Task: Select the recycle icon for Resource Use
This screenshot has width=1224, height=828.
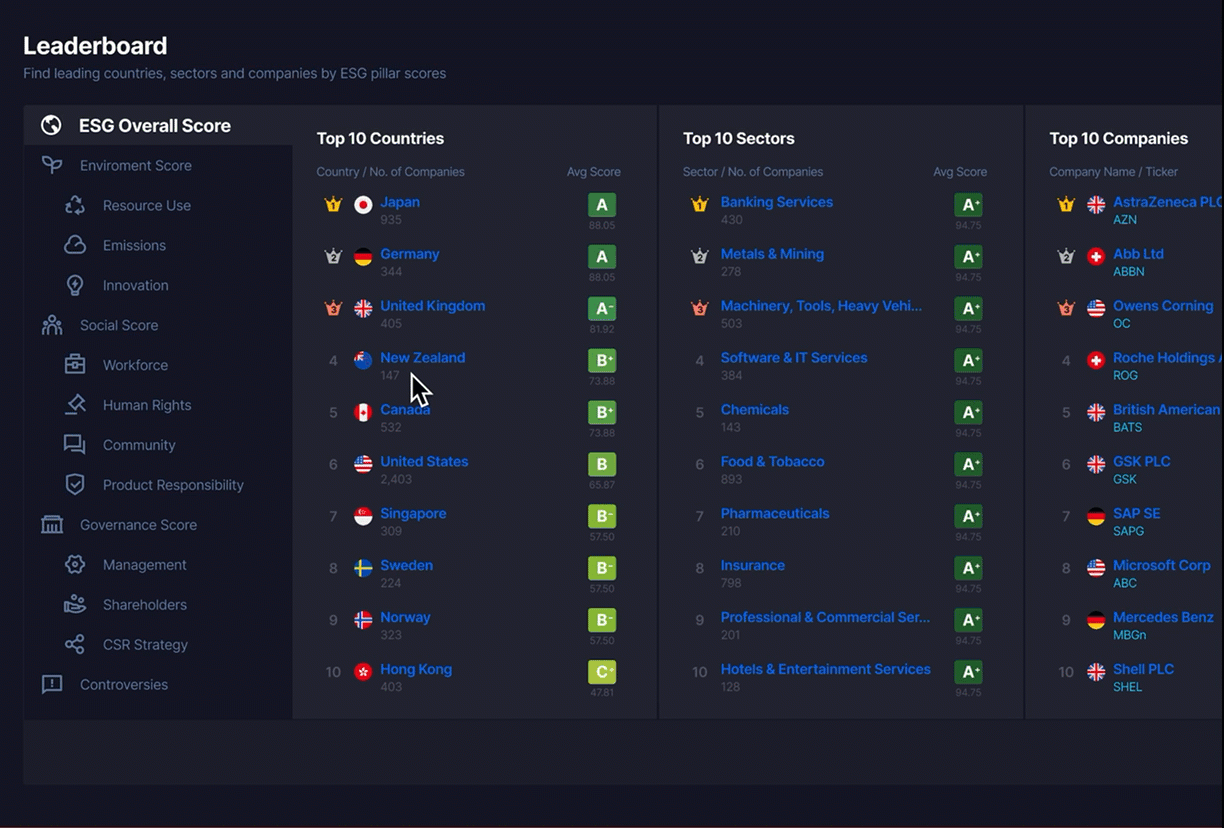Action: (x=75, y=205)
